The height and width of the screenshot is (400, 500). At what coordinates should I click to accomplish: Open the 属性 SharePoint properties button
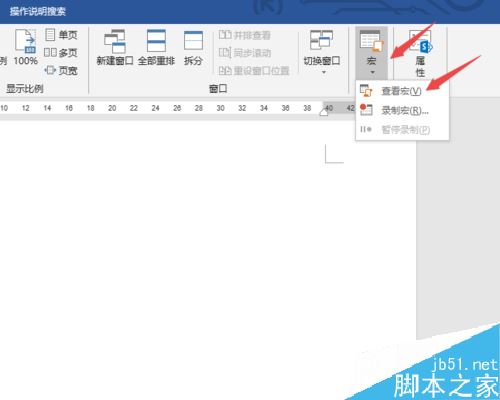coord(421,53)
